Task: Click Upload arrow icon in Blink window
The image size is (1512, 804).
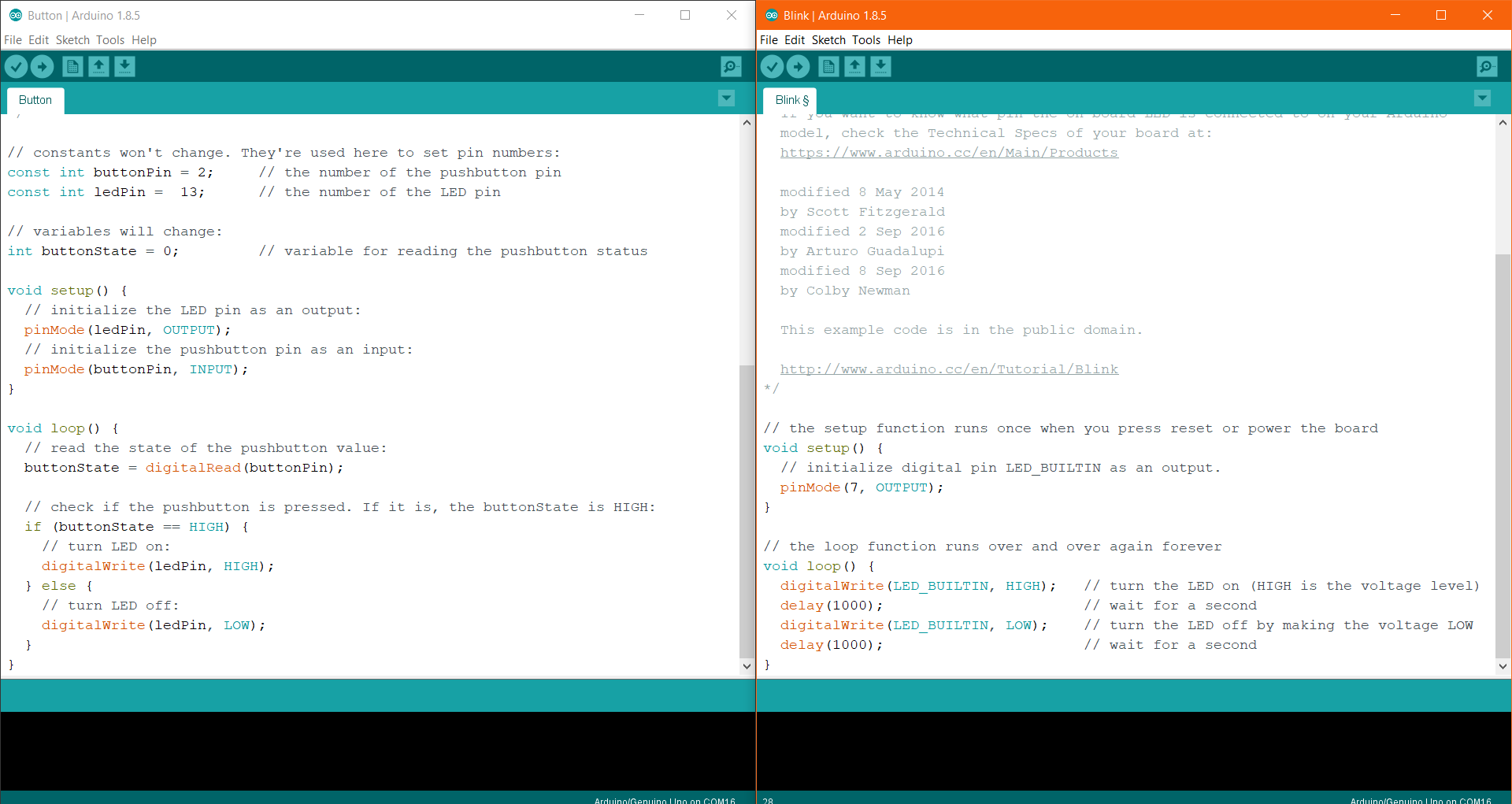Action: 798,67
